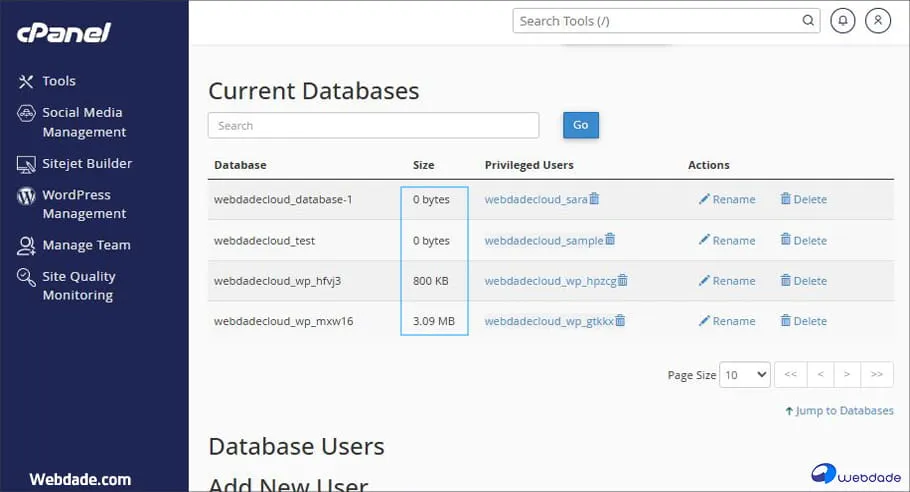Click the Database column header

pos(240,165)
